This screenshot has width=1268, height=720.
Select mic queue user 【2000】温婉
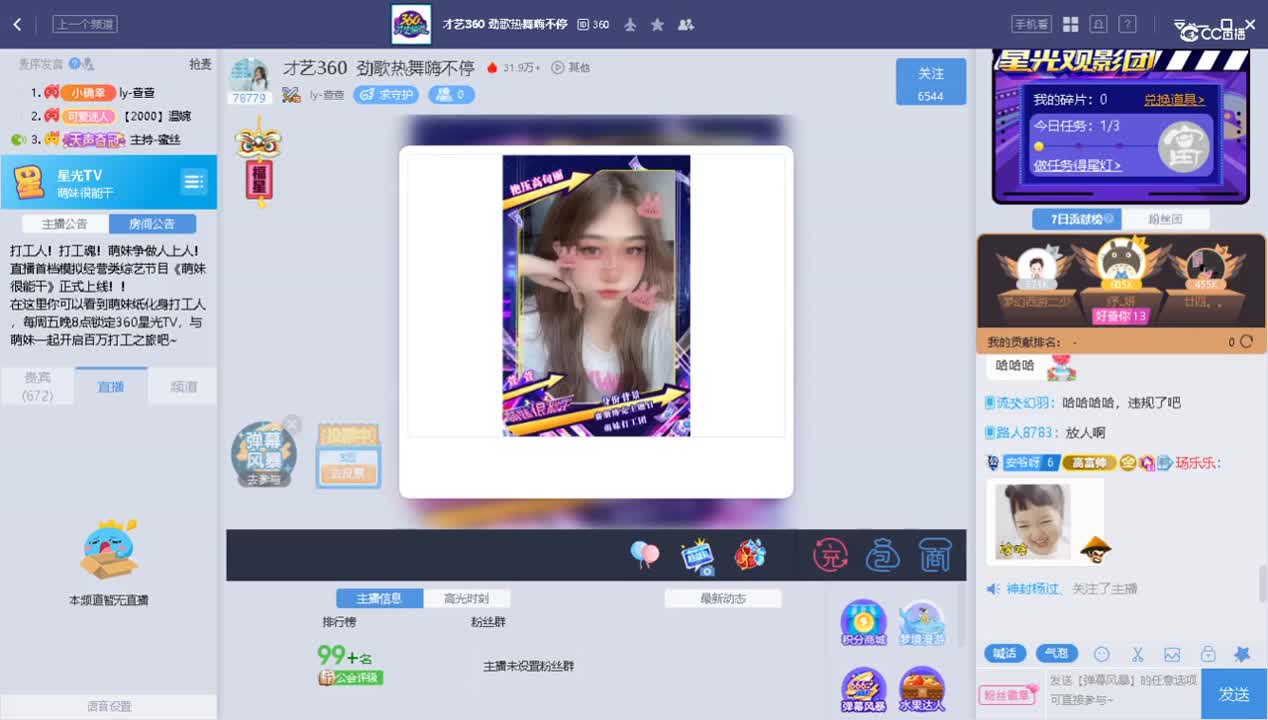tap(157, 116)
